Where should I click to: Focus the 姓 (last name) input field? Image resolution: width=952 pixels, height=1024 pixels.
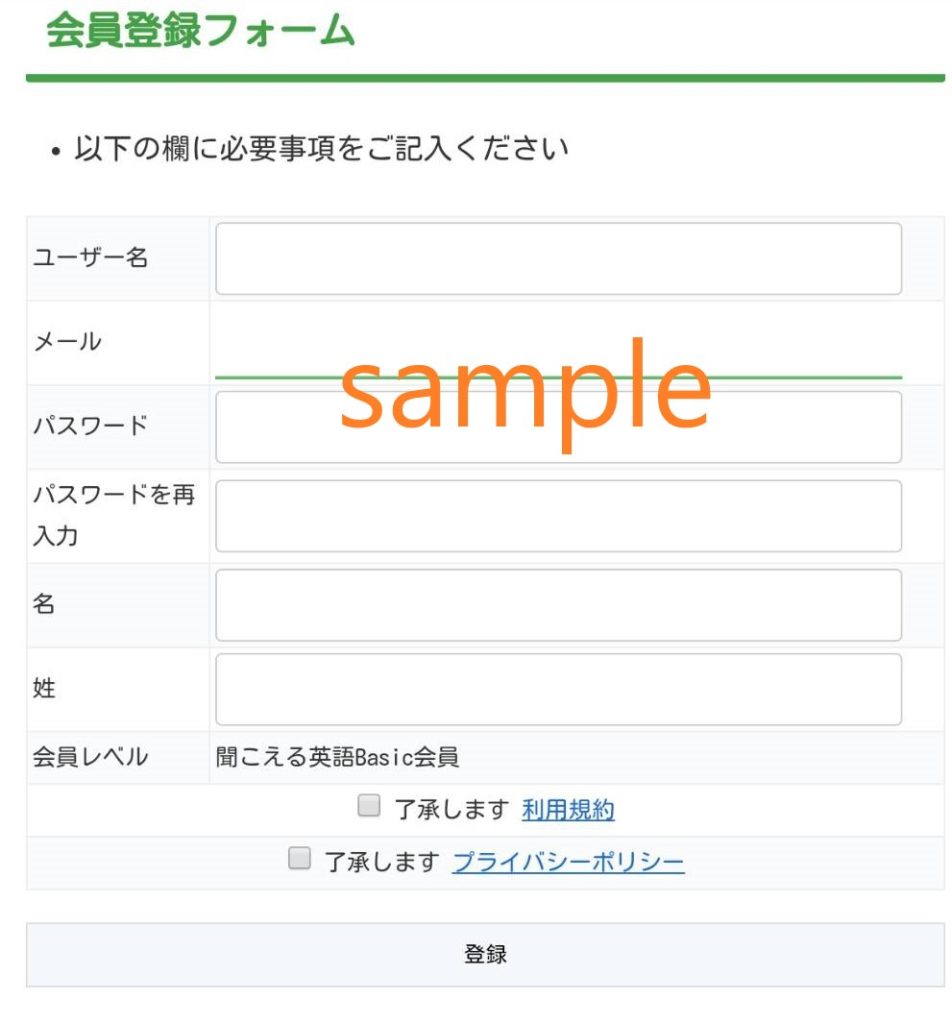tap(558, 689)
